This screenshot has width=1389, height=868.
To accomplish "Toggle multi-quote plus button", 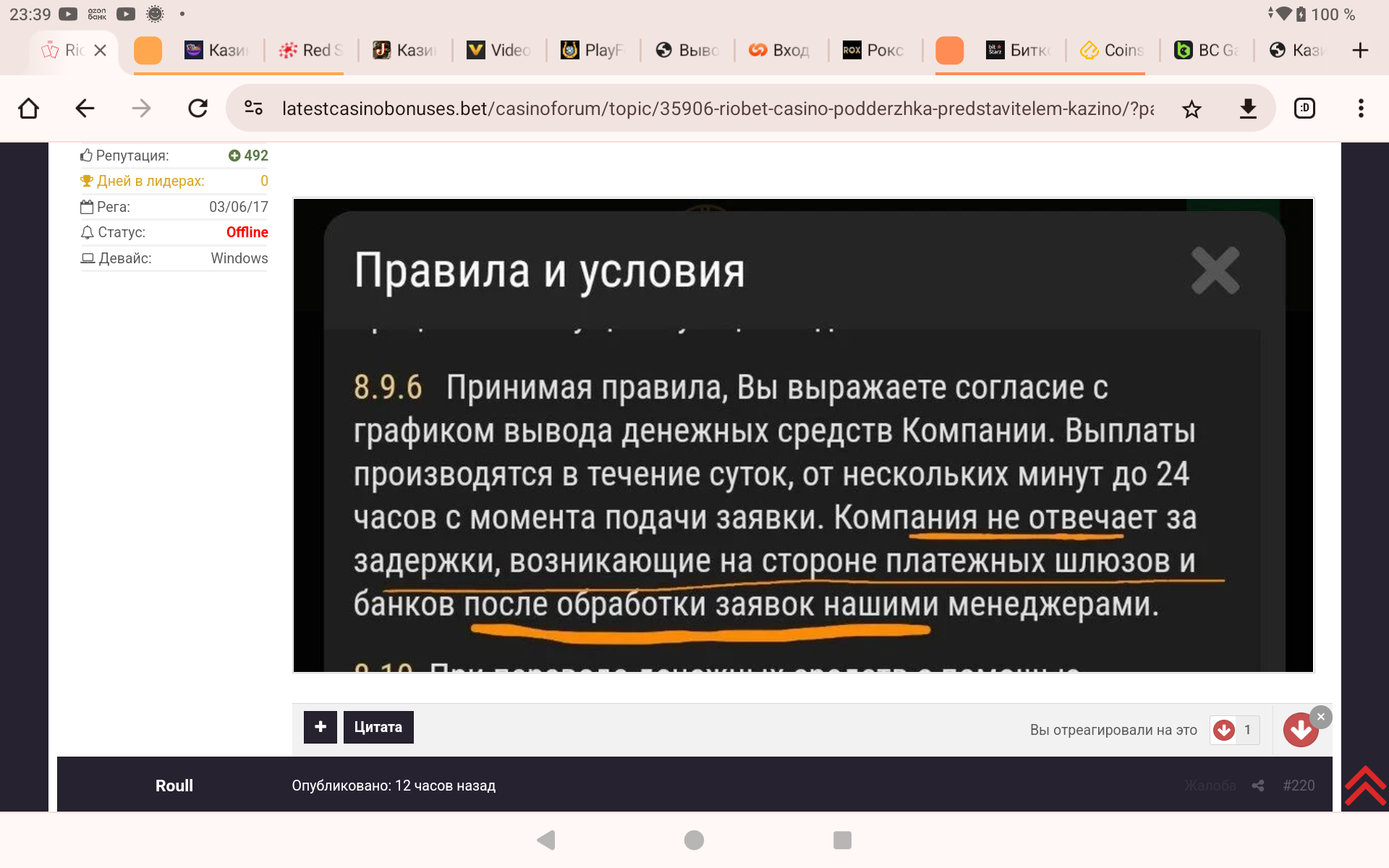I will pos(320,727).
